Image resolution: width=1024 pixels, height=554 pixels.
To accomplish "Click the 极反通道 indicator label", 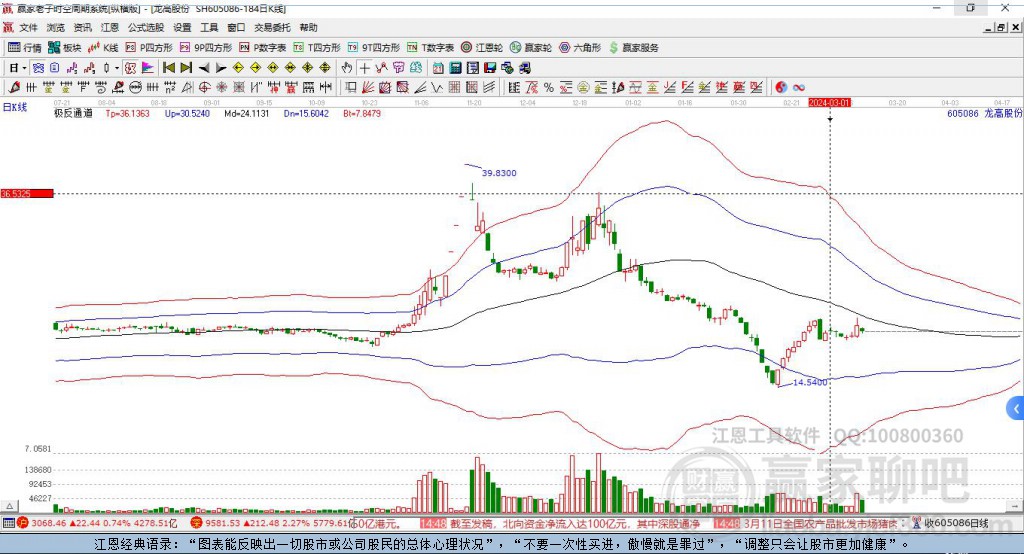I will coord(73,114).
